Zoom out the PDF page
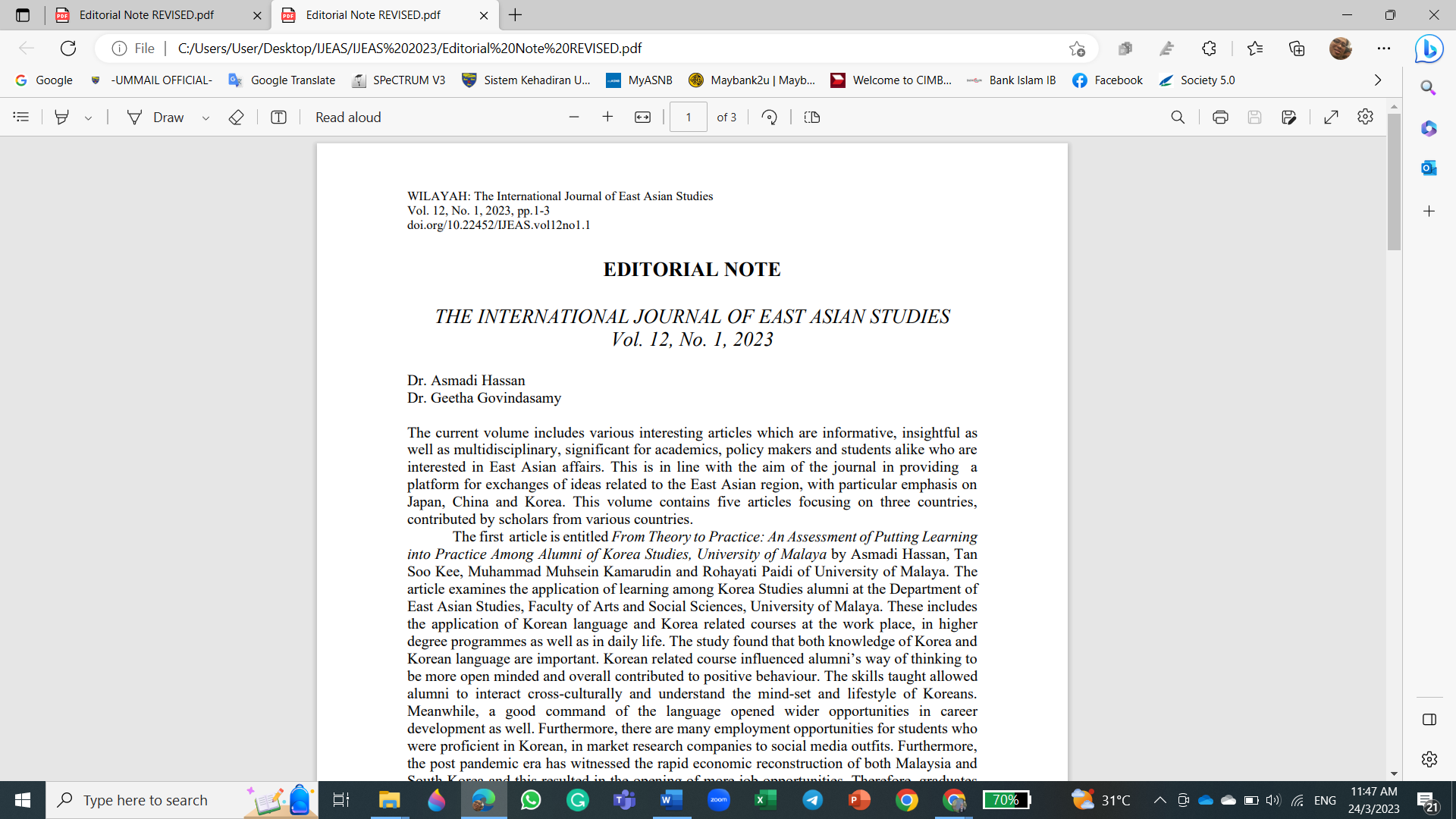 click(574, 117)
